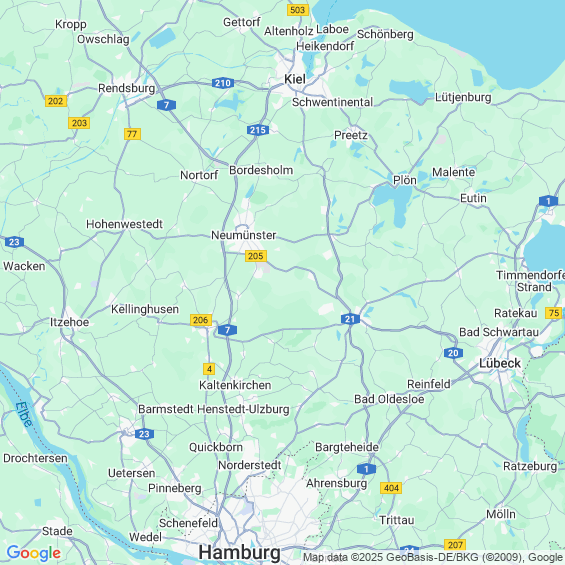The height and width of the screenshot is (565, 565).
Task: Select the Hamburg city label
Action: (x=240, y=552)
